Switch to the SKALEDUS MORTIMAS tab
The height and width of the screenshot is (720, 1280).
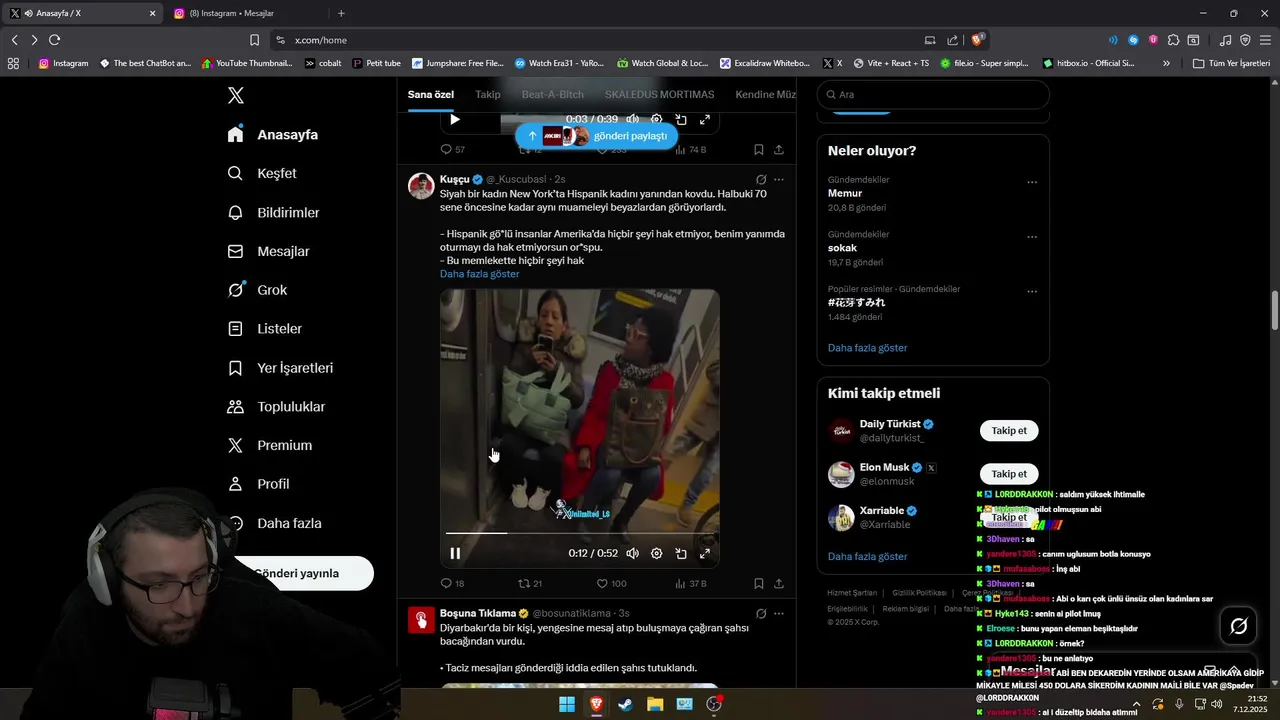tap(659, 94)
